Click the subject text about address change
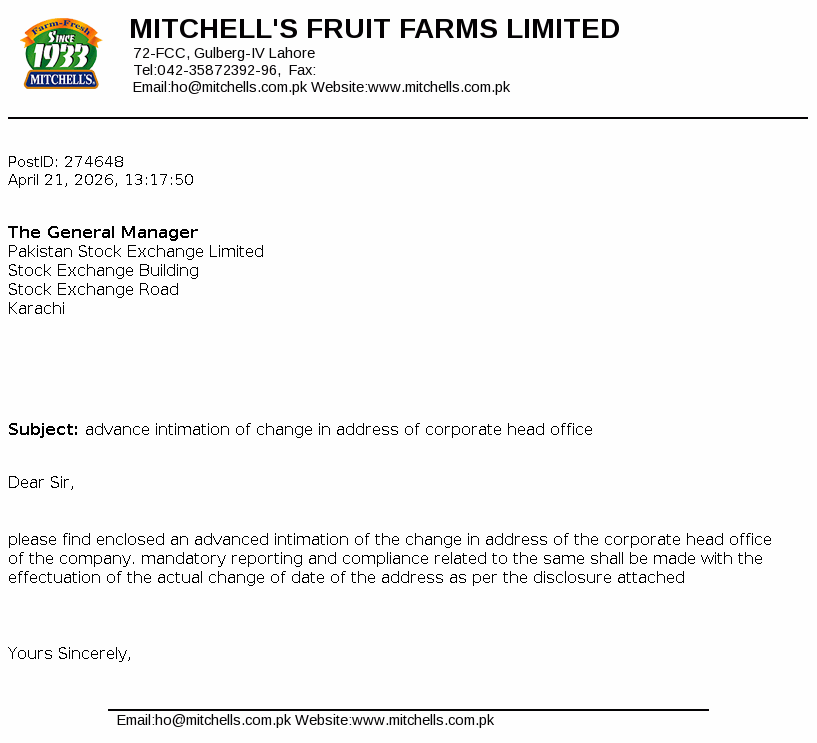Screen dimensions: 817x743 coord(339,429)
